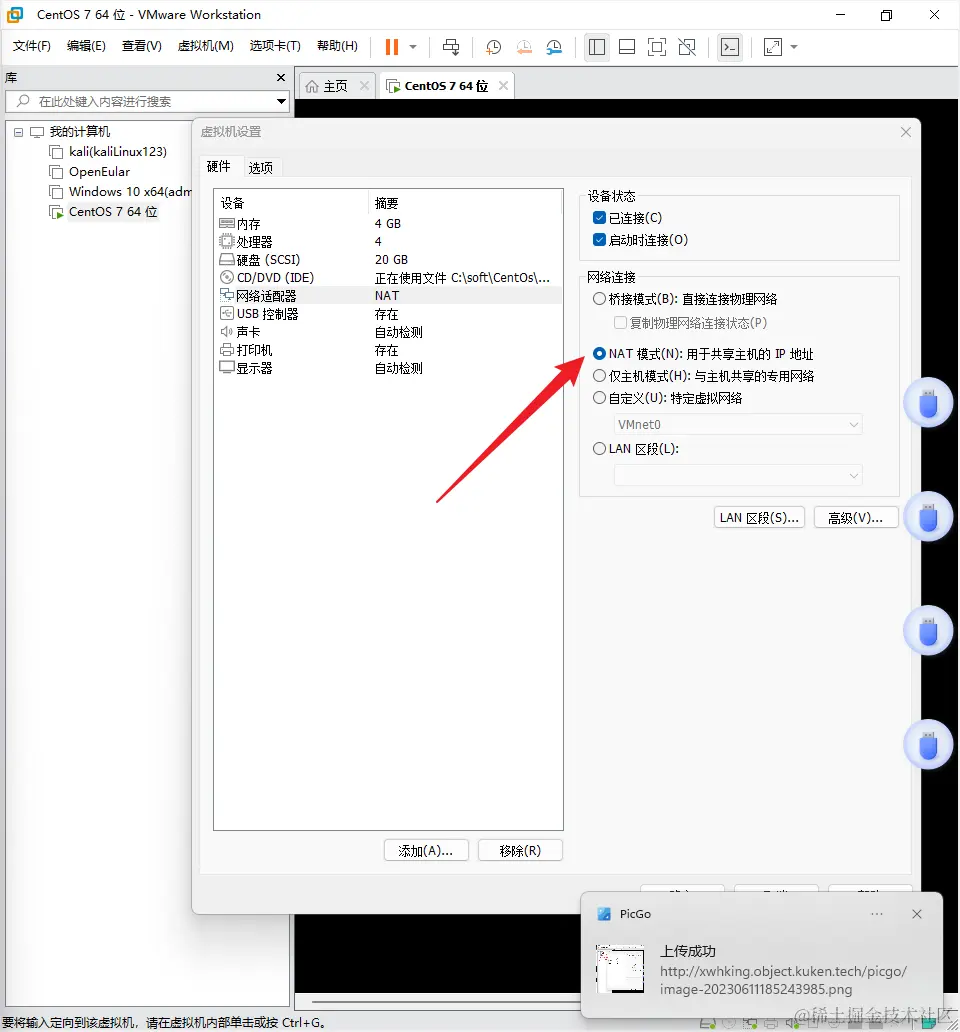Take a snapshot using the clock-plus icon
The width and height of the screenshot is (960, 1032).
[493, 47]
